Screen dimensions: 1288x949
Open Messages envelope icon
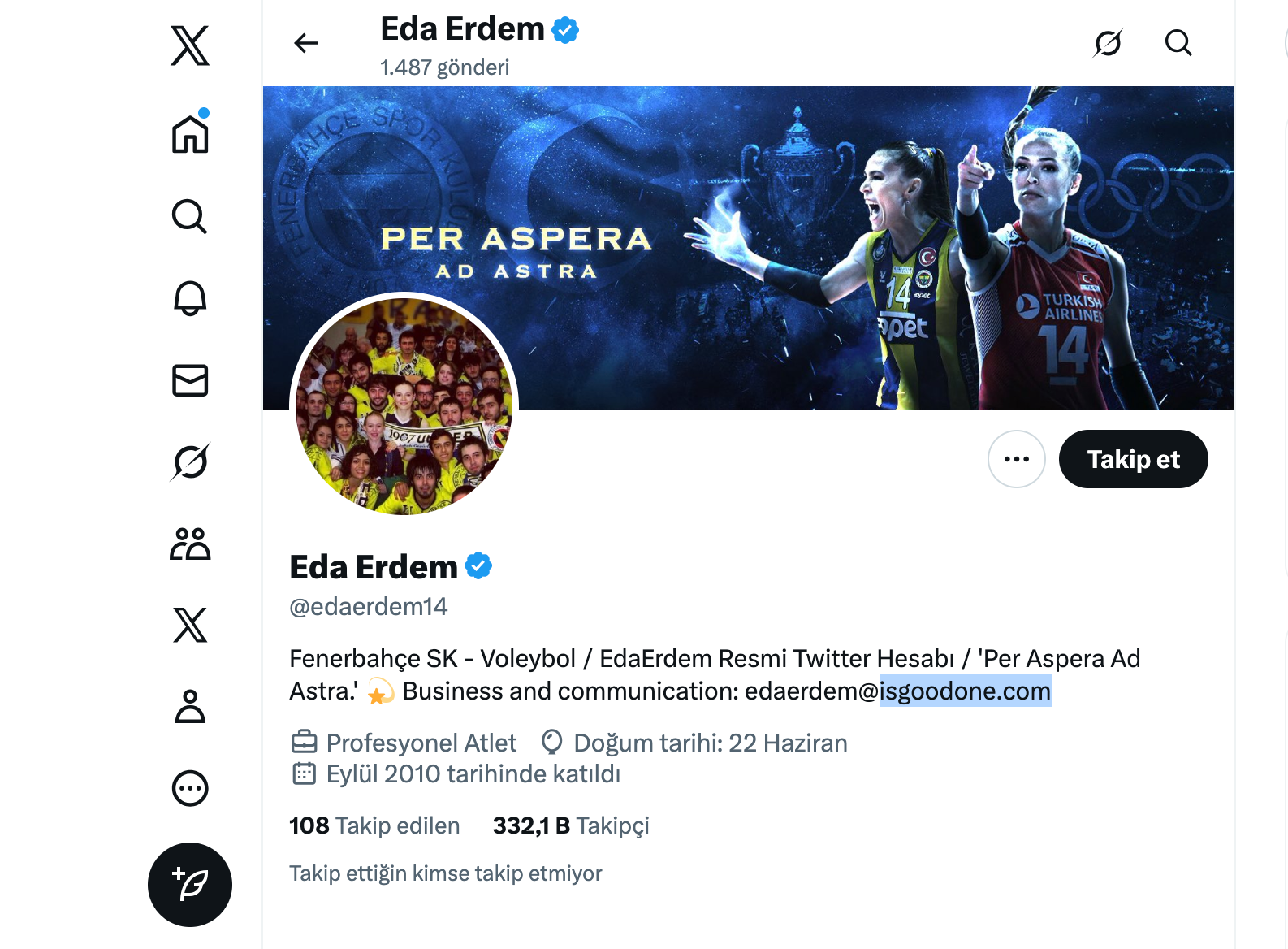[x=190, y=380]
